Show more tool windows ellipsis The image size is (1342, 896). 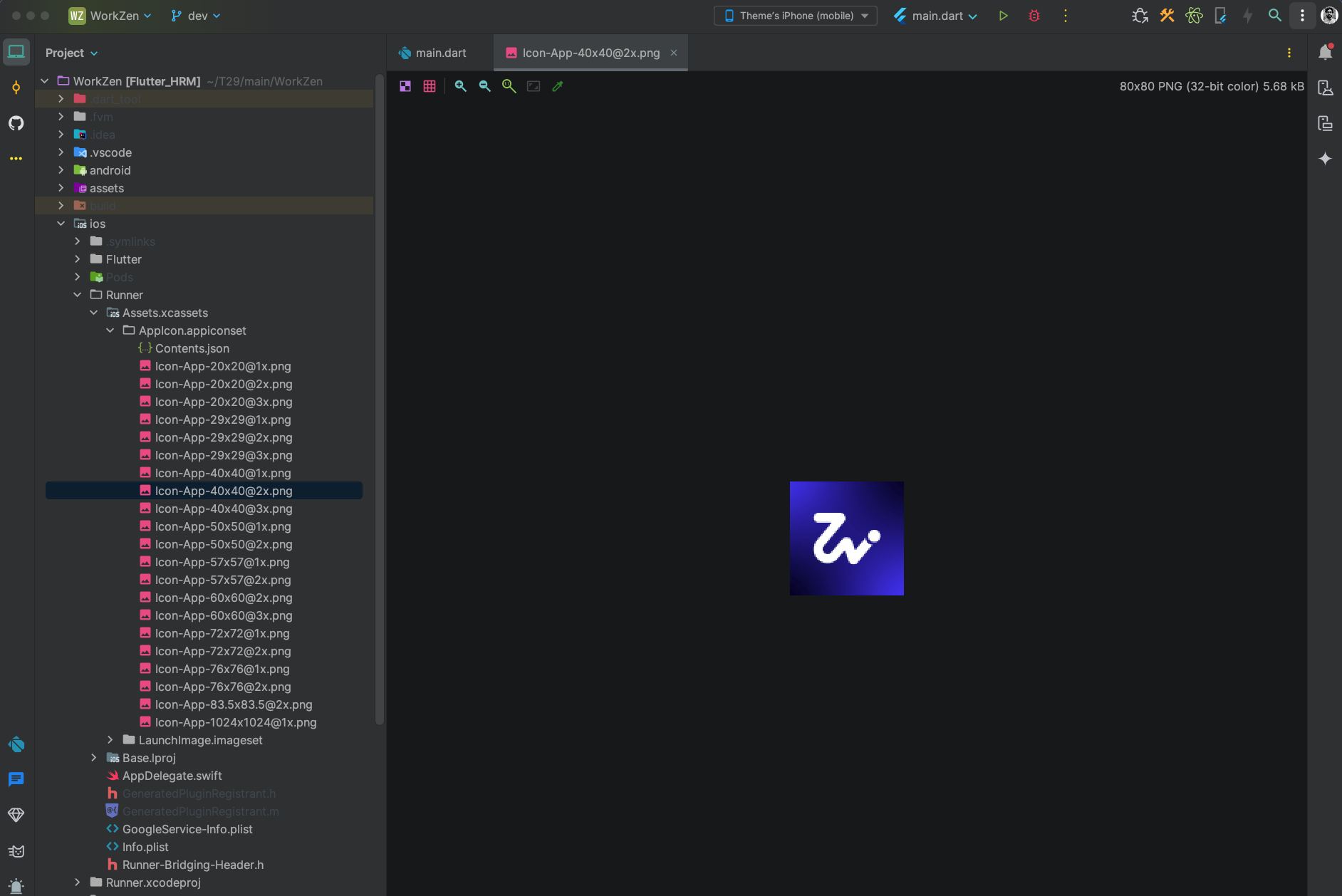click(x=16, y=158)
